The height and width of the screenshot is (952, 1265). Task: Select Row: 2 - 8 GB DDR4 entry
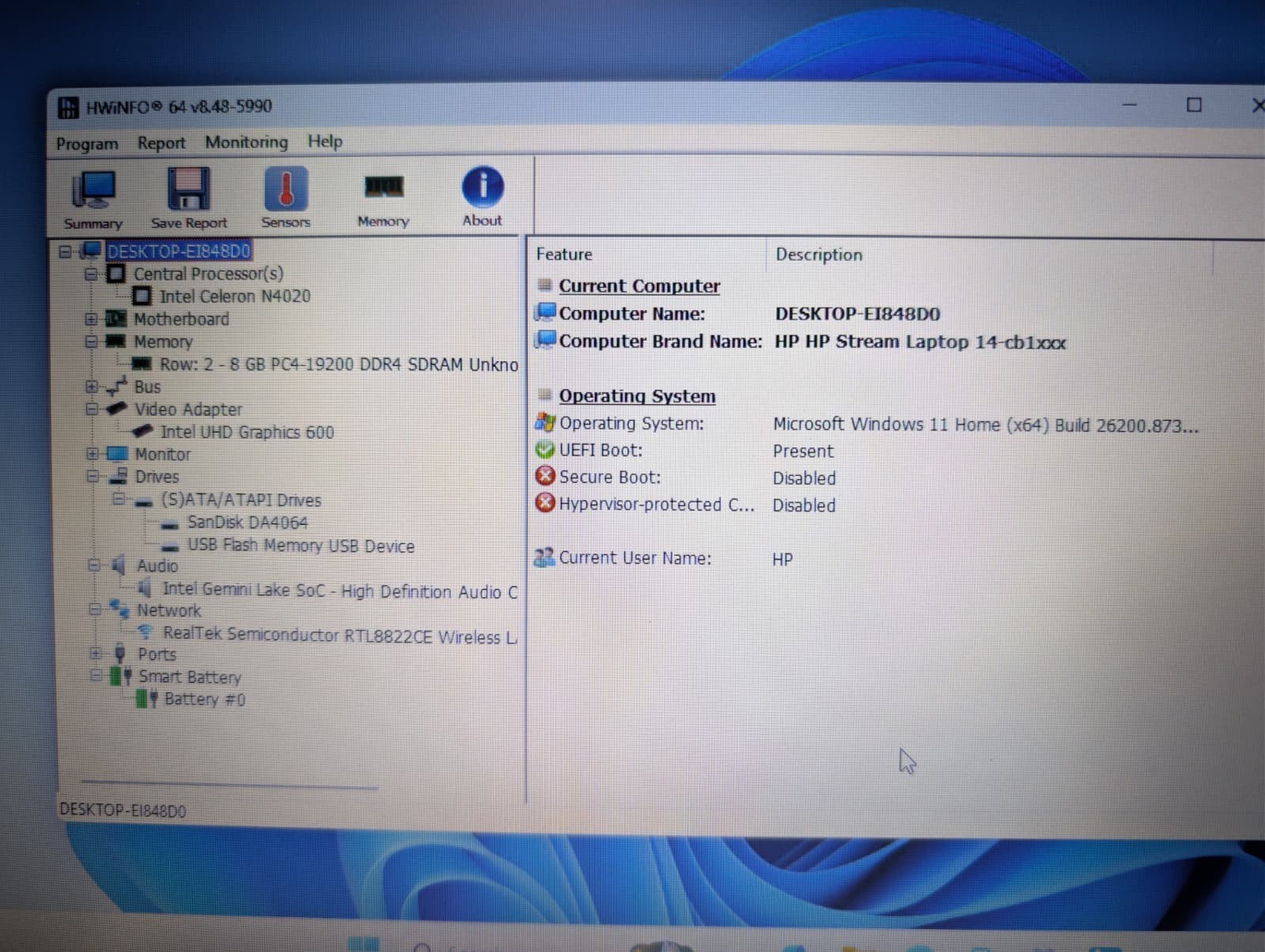click(338, 365)
